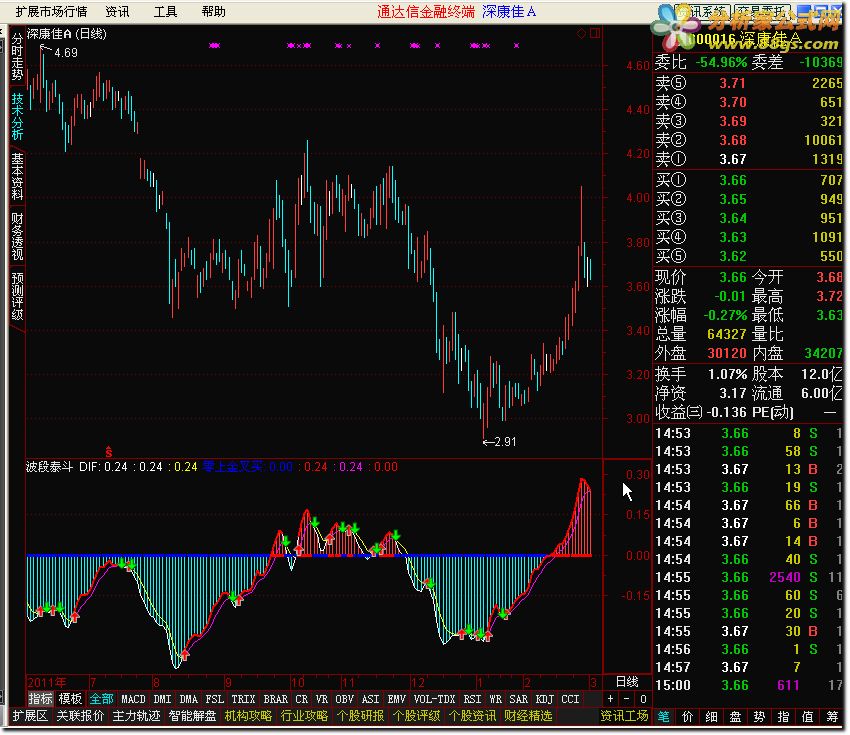Open the 资讯 menu

(117, 11)
